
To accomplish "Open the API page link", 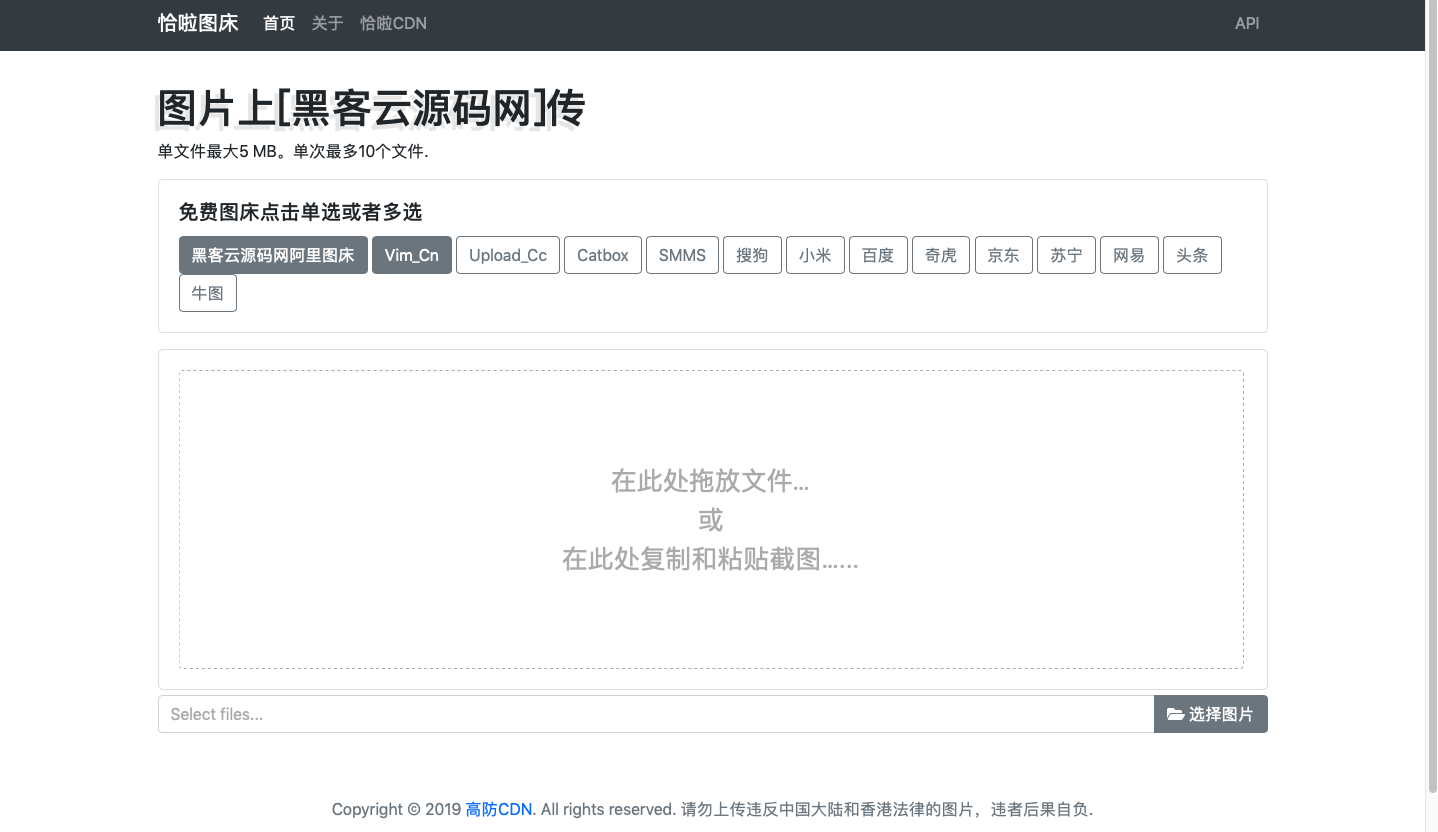I will click(1246, 23).
